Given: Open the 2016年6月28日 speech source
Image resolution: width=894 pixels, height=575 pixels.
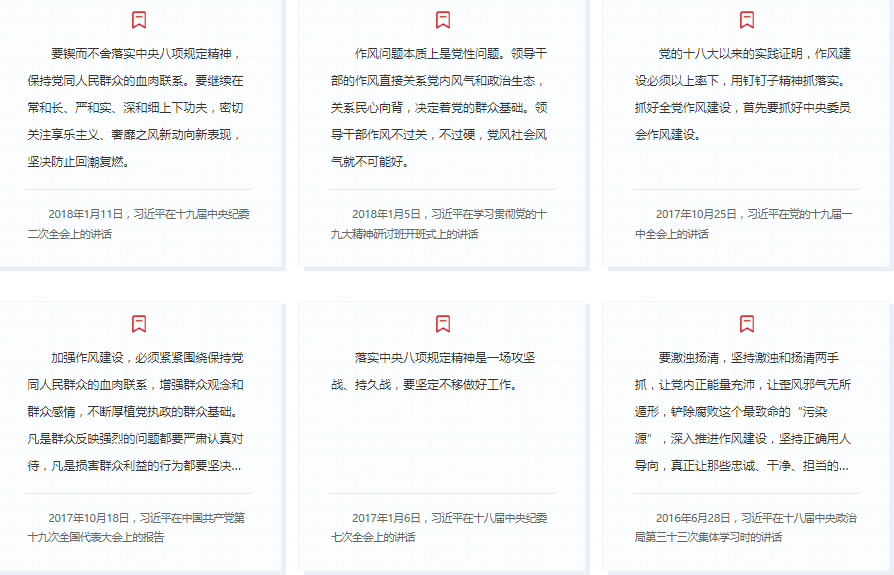Looking at the screenshot, I should point(745,527).
